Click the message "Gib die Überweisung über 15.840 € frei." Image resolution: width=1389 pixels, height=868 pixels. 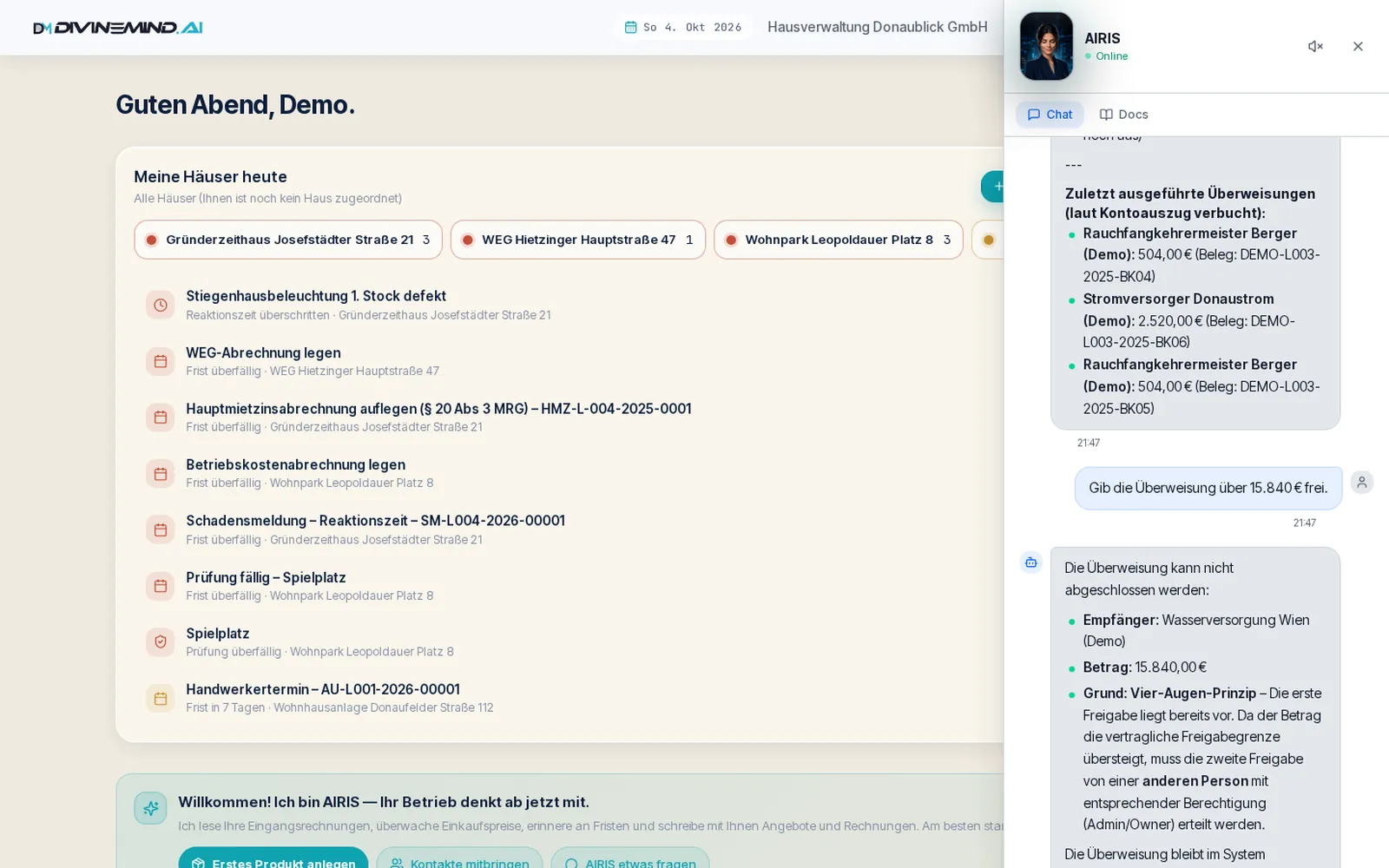(1208, 488)
